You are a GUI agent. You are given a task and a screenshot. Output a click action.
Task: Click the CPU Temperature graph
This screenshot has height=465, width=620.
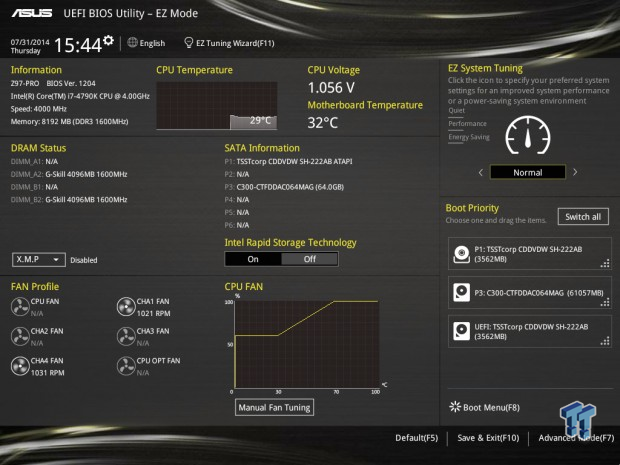(x=217, y=106)
